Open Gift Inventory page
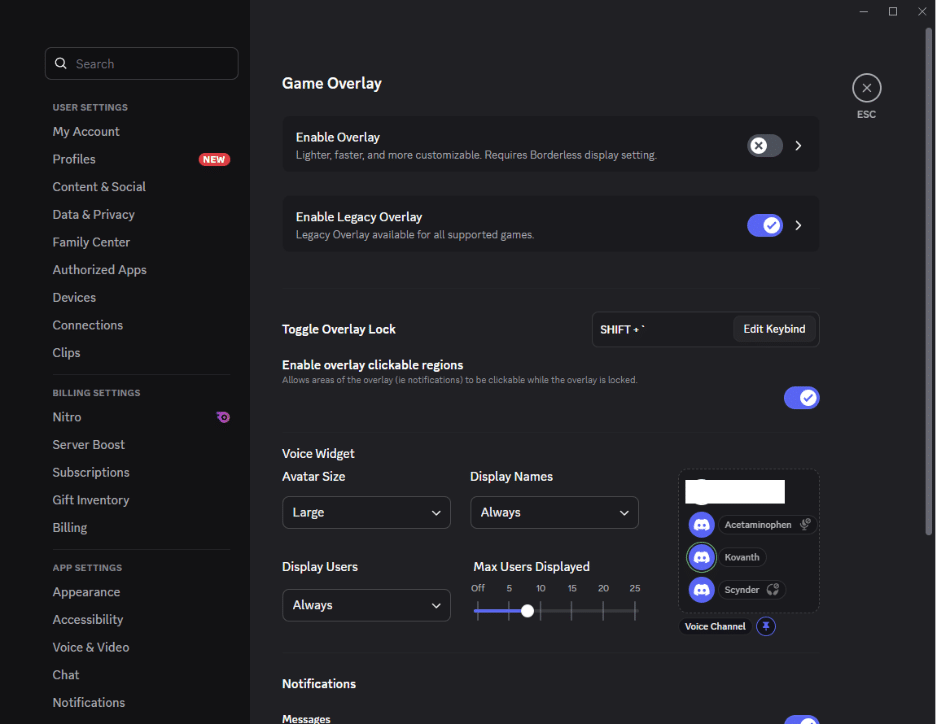Screen dimensions: 936x724 91,500
